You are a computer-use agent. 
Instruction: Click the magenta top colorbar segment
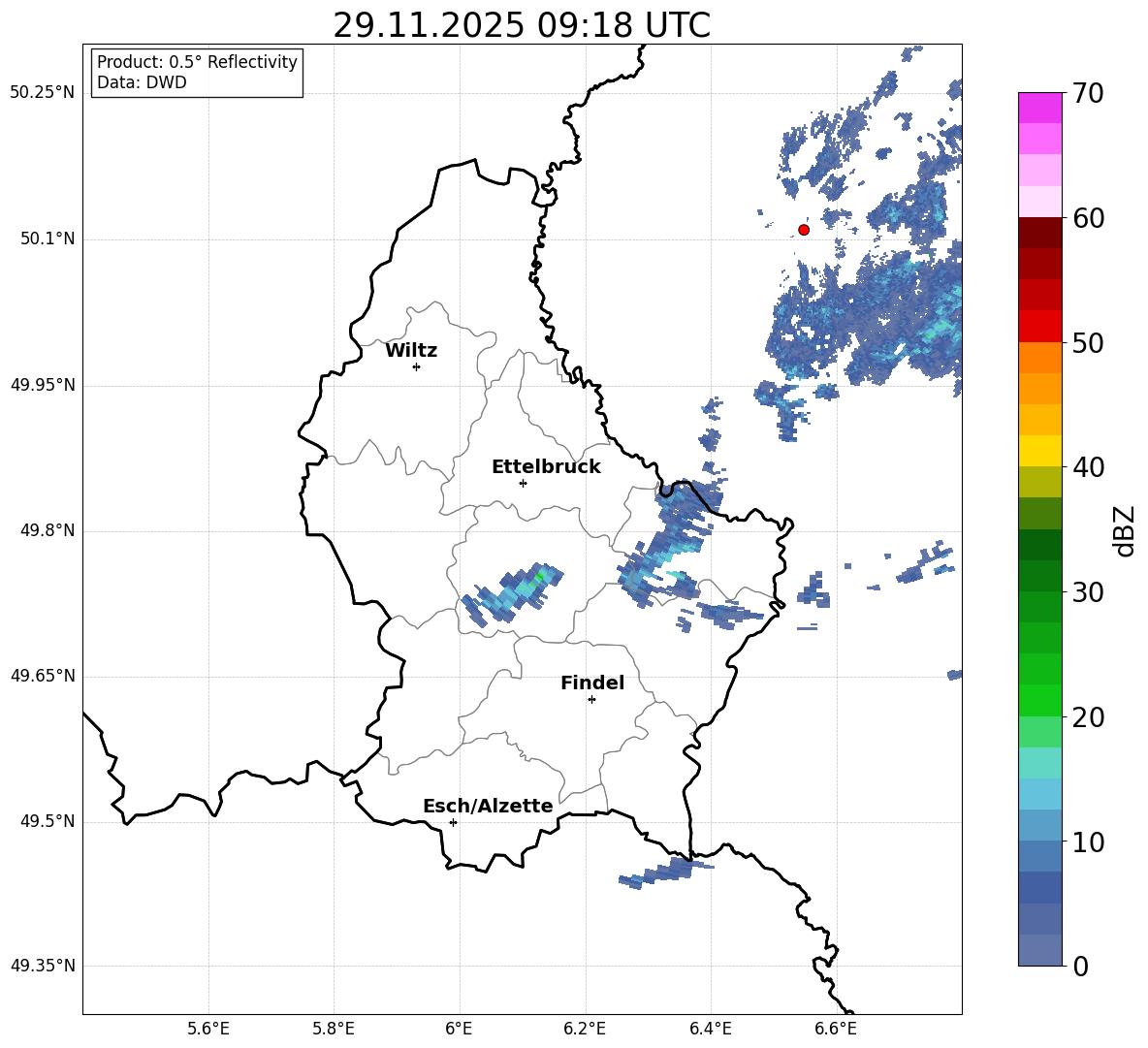[x=1039, y=108]
